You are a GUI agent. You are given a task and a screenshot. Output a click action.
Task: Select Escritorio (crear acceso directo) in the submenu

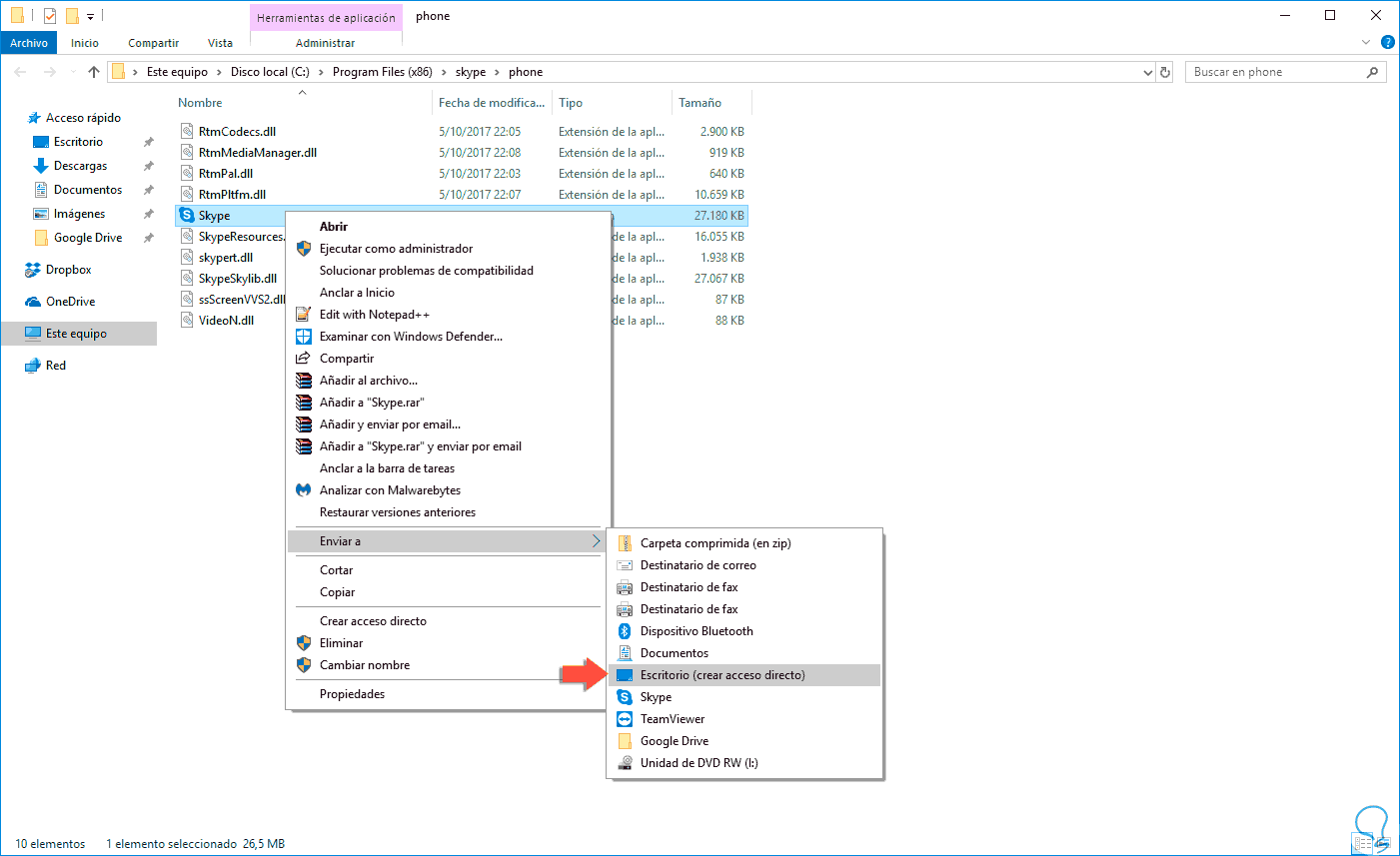pos(745,675)
